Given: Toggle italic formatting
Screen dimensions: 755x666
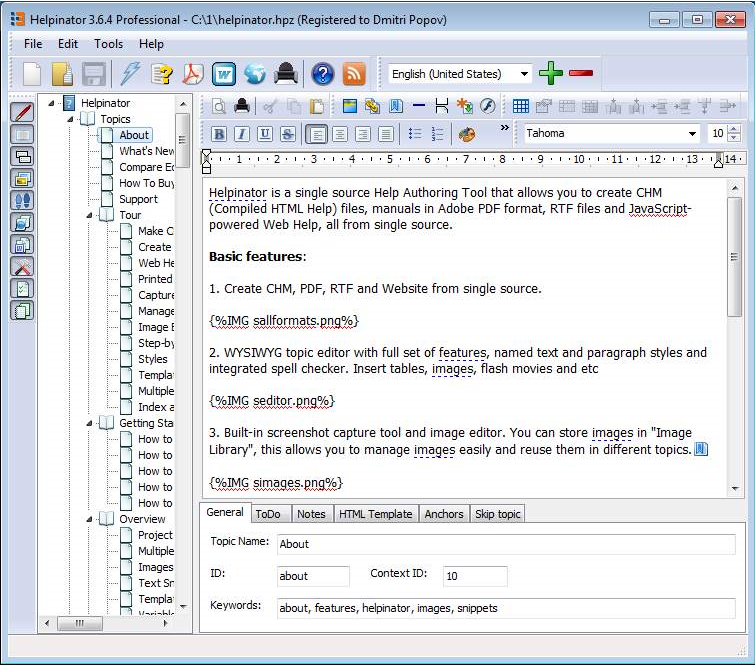Looking at the screenshot, I should (x=242, y=134).
